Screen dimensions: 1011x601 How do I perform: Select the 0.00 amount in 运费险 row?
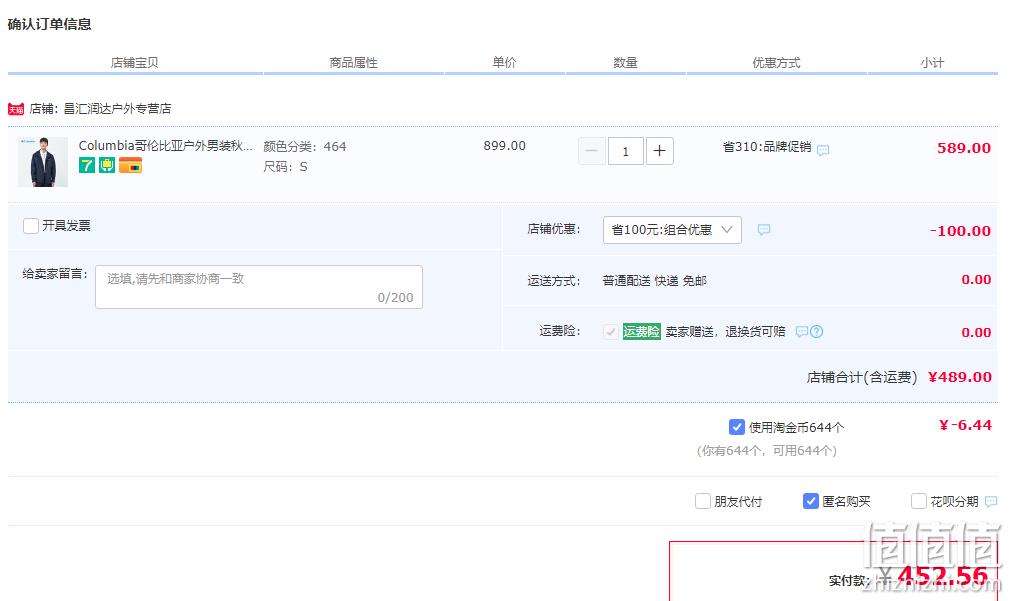(x=976, y=332)
